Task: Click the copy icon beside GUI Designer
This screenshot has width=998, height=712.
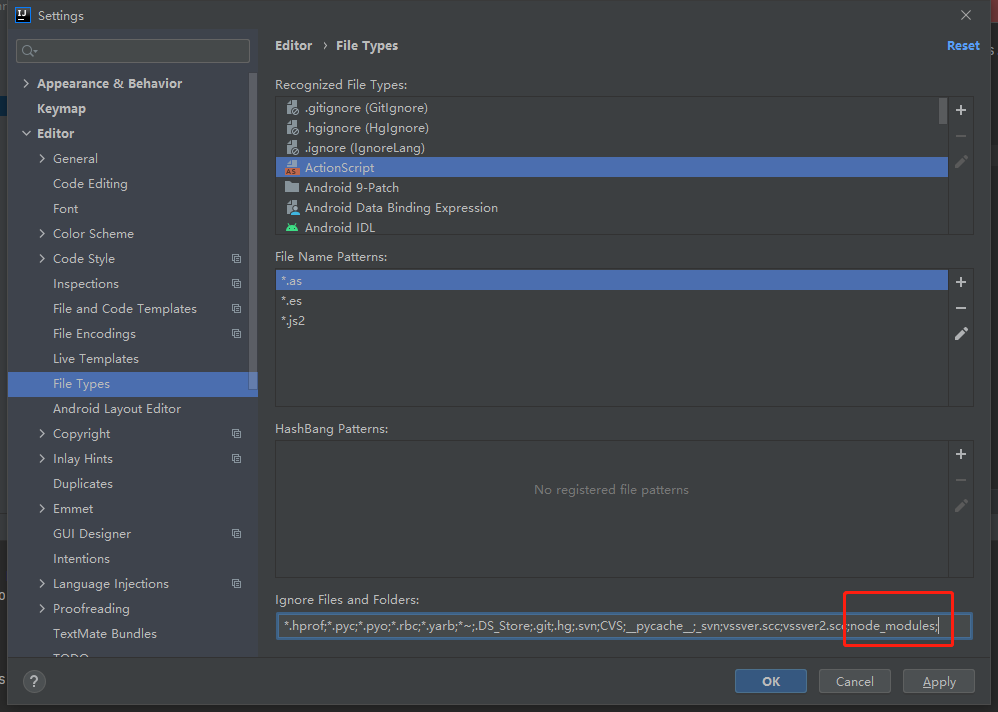Action: pos(236,533)
